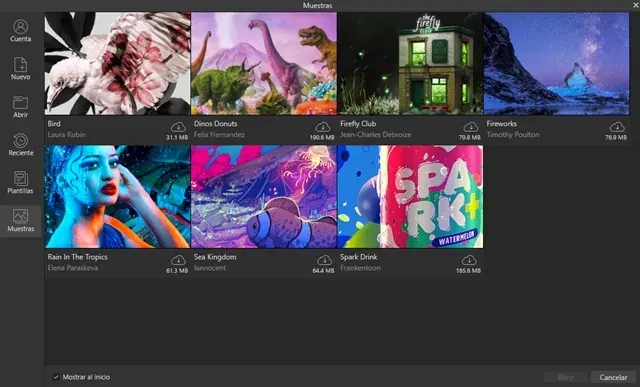Switch to Plantillas templates section
This screenshot has width=640, height=387.
coord(20,182)
